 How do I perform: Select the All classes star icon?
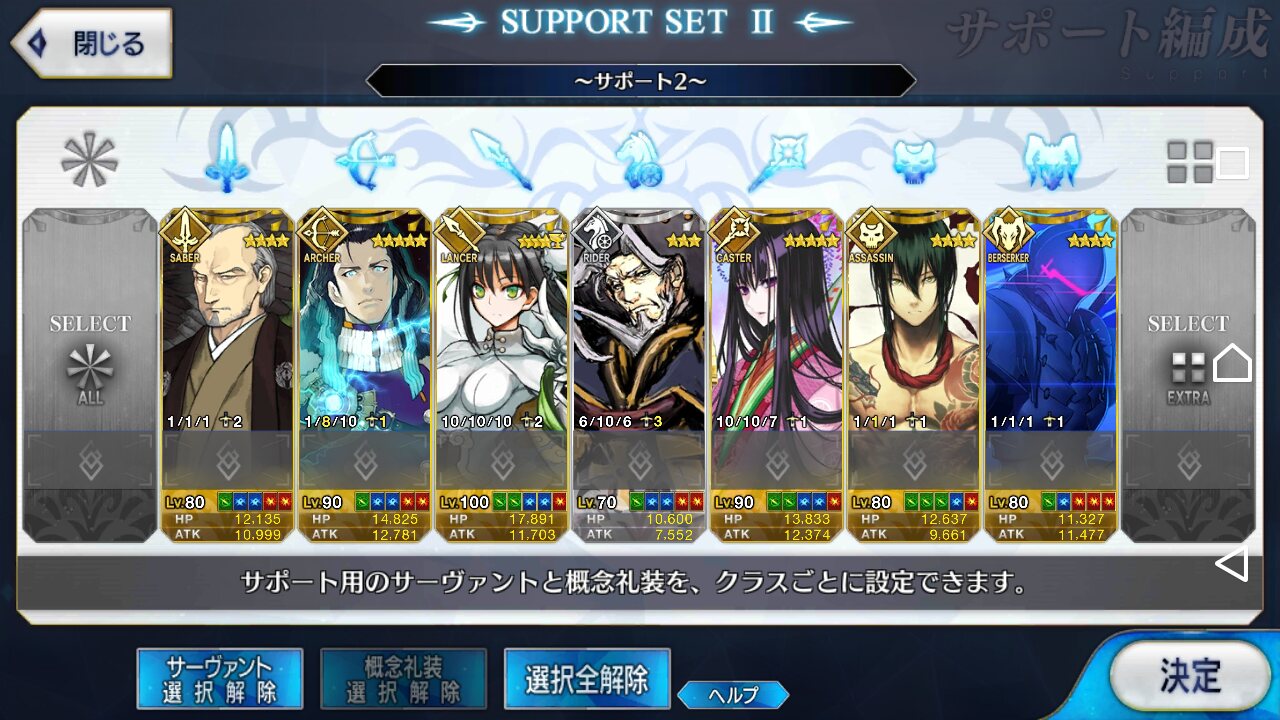[90, 160]
